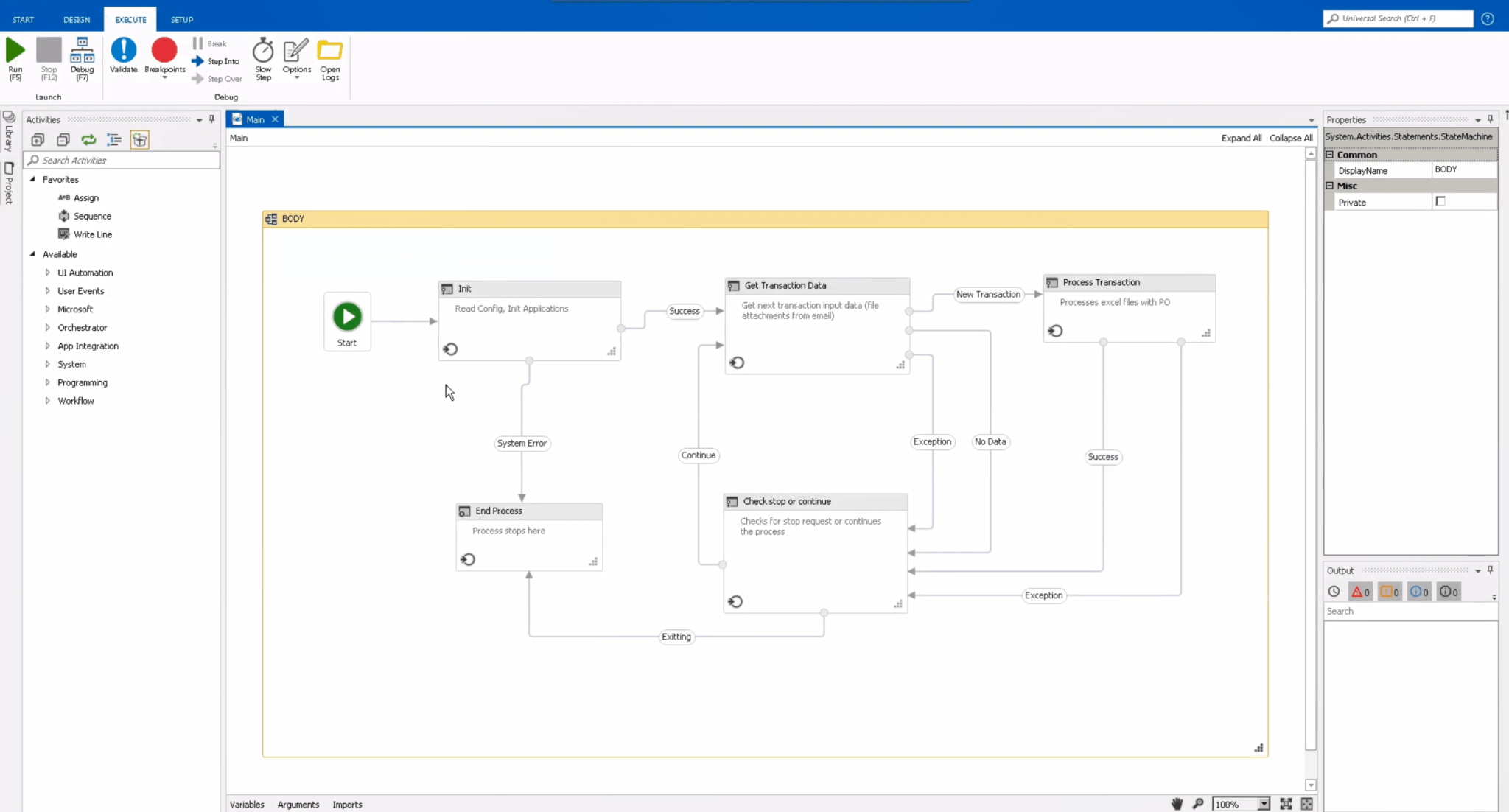
Task: Run the workflow with the Run button
Action: pyautogui.click(x=15, y=57)
